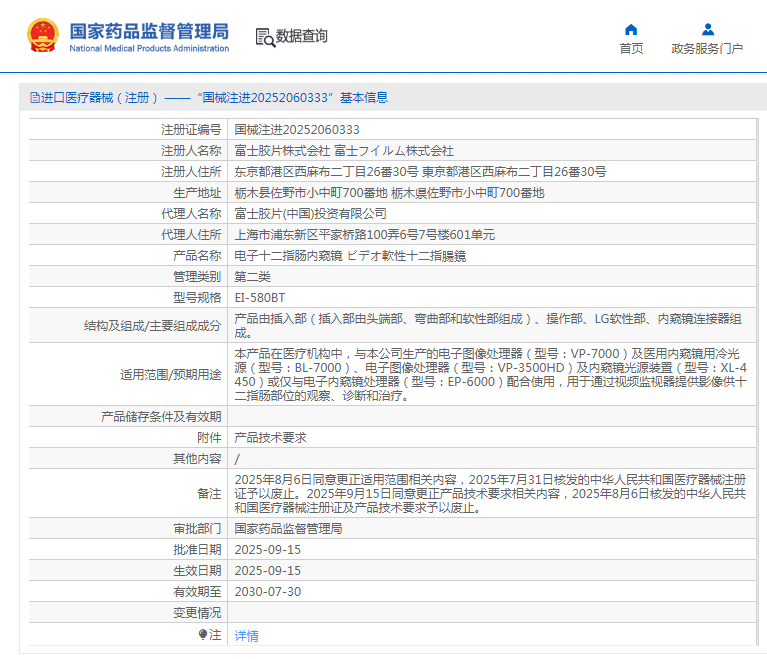Select management class 第二类
Screen dimensions: 767x659
(x=252, y=277)
